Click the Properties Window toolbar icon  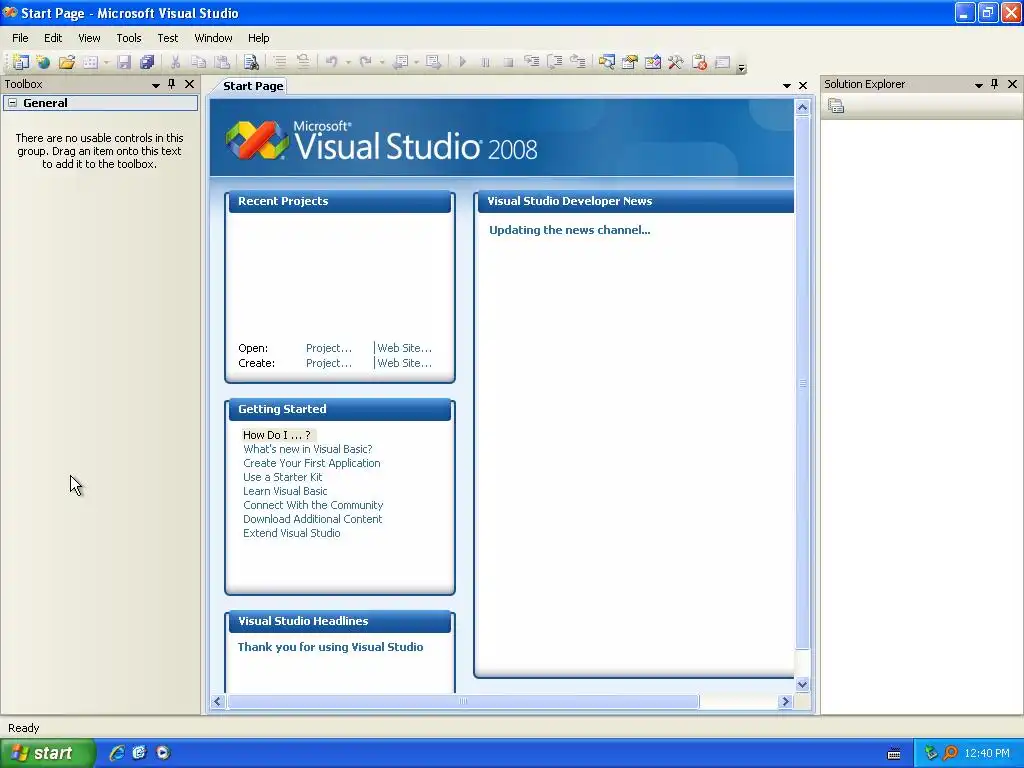coord(630,62)
